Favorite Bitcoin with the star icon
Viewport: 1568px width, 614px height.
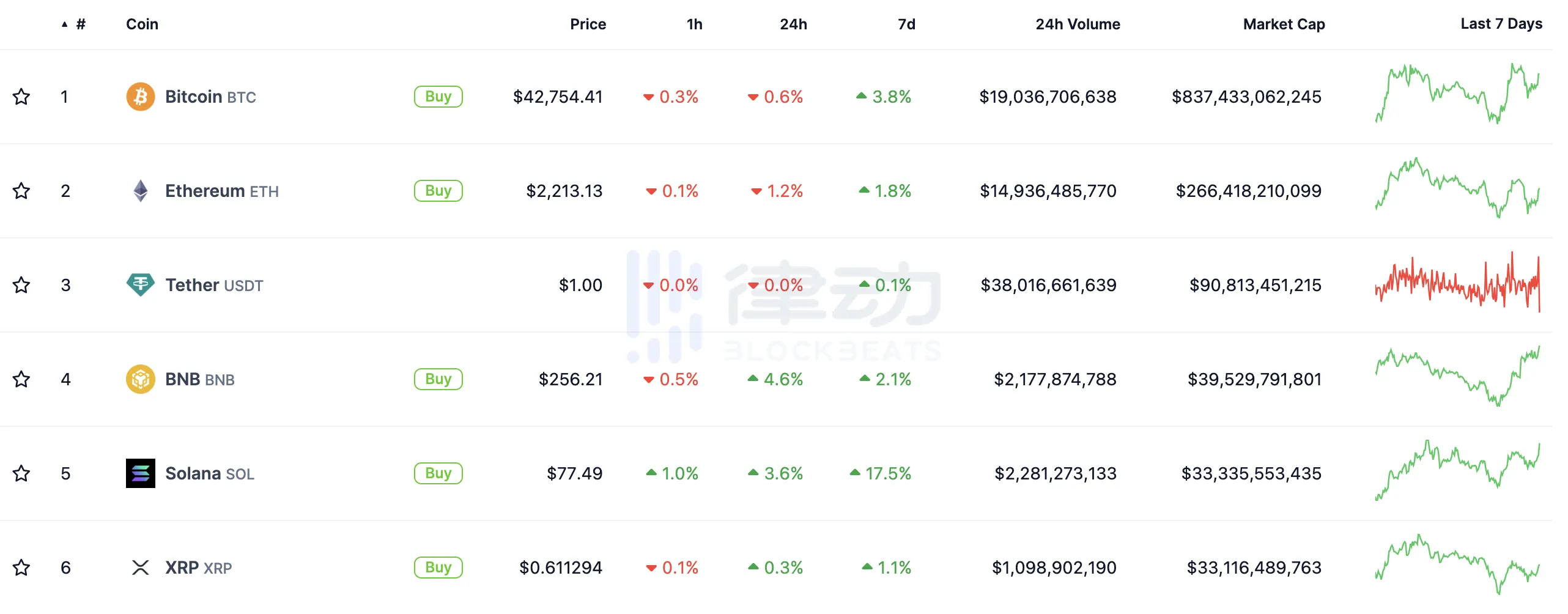click(21, 97)
